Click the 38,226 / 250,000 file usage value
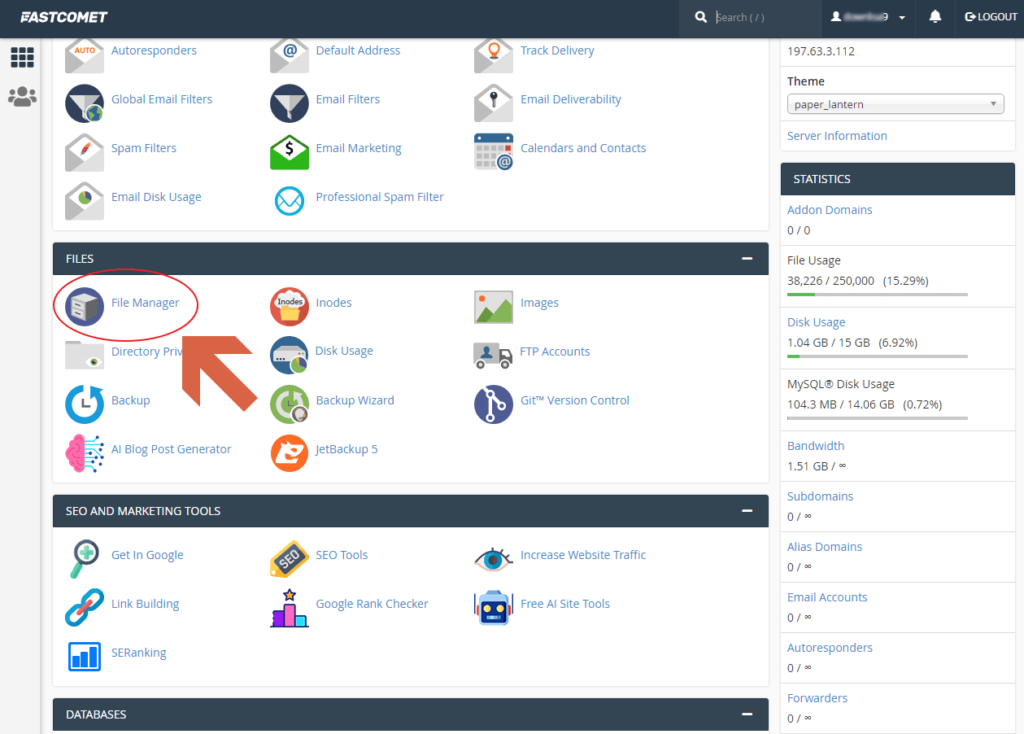The width and height of the screenshot is (1024, 734). tap(830, 281)
